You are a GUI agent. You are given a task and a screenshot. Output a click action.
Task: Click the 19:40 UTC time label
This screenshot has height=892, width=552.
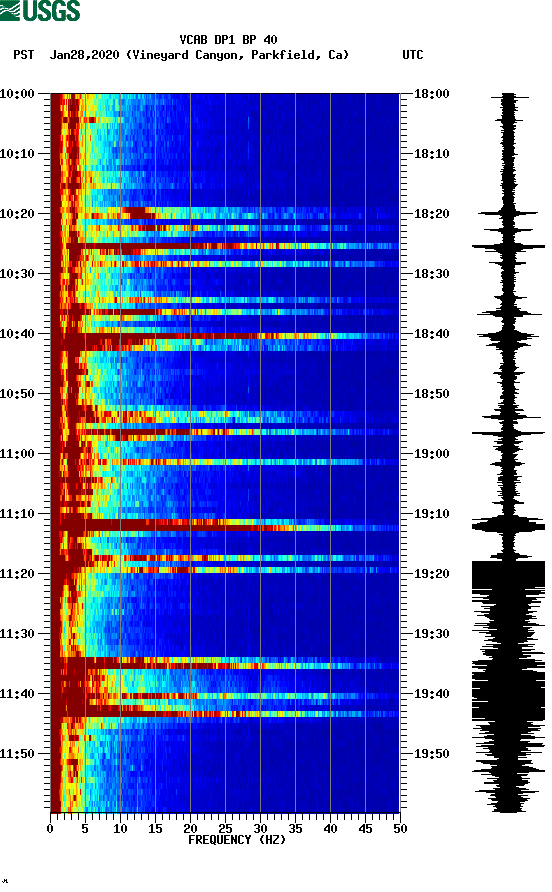tap(431, 693)
